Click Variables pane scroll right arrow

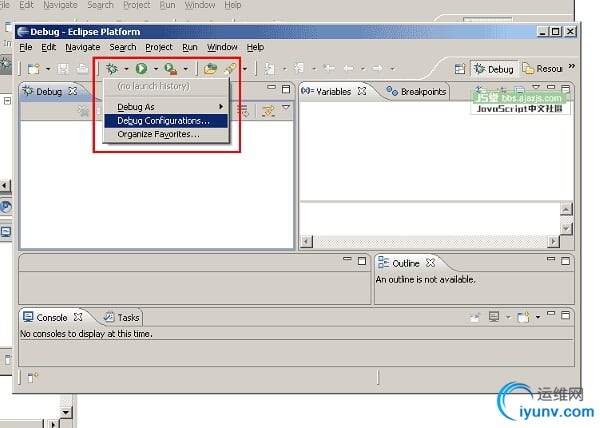point(553,241)
